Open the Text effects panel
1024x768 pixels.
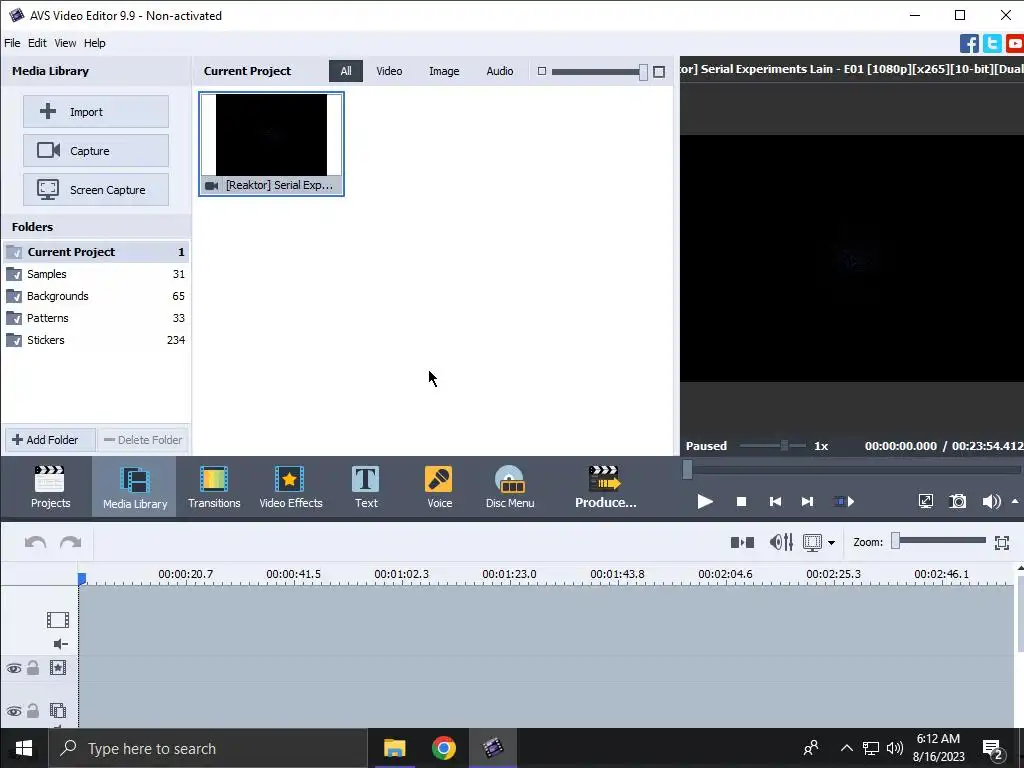click(x=366, y=487)
